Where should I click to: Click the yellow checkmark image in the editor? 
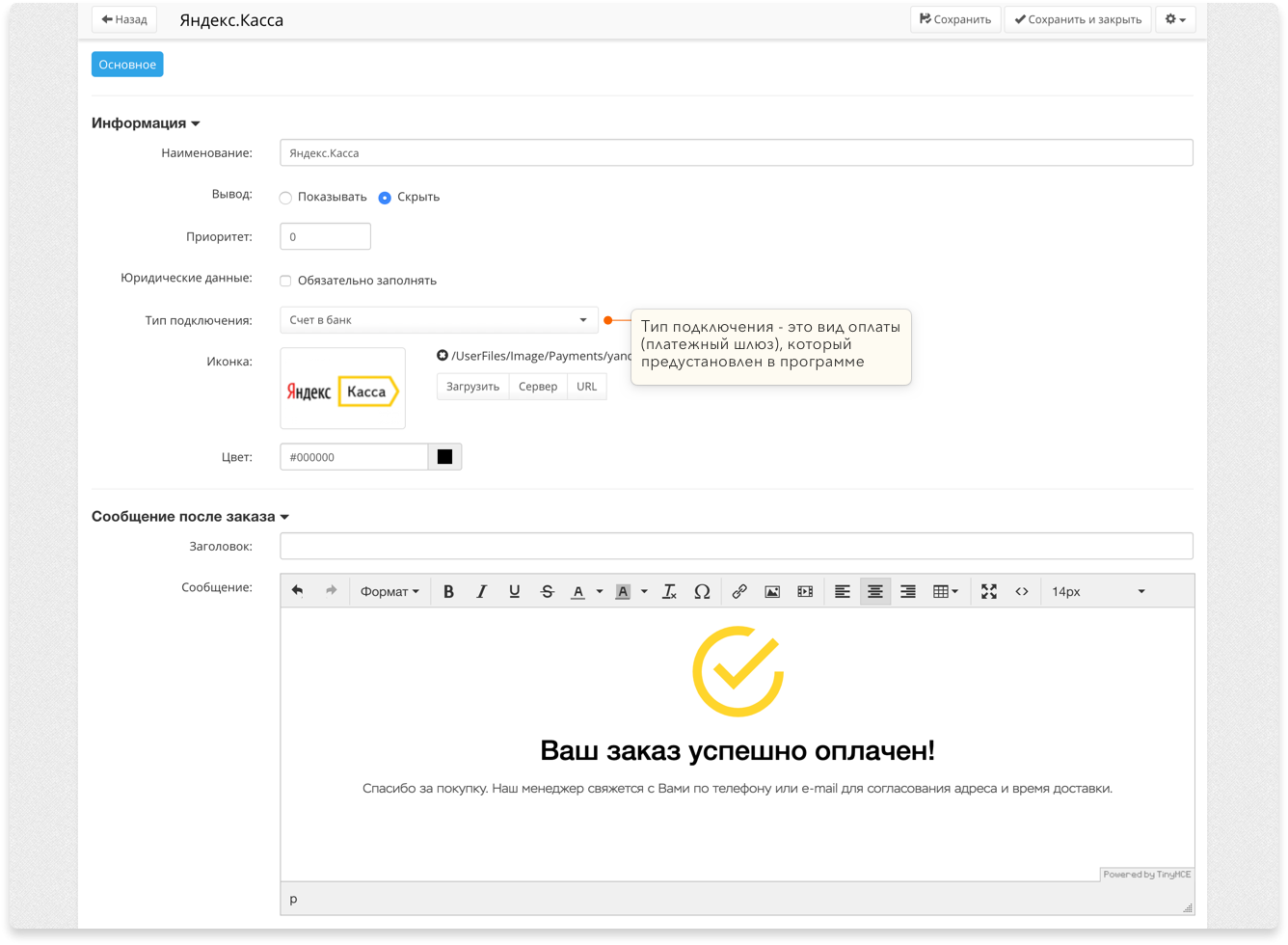(x=738, y=672)
